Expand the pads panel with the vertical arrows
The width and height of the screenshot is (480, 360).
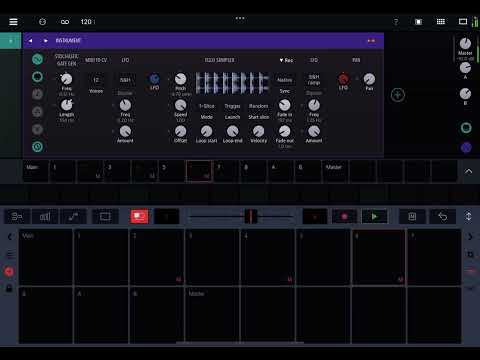click(x=468, y=216)
